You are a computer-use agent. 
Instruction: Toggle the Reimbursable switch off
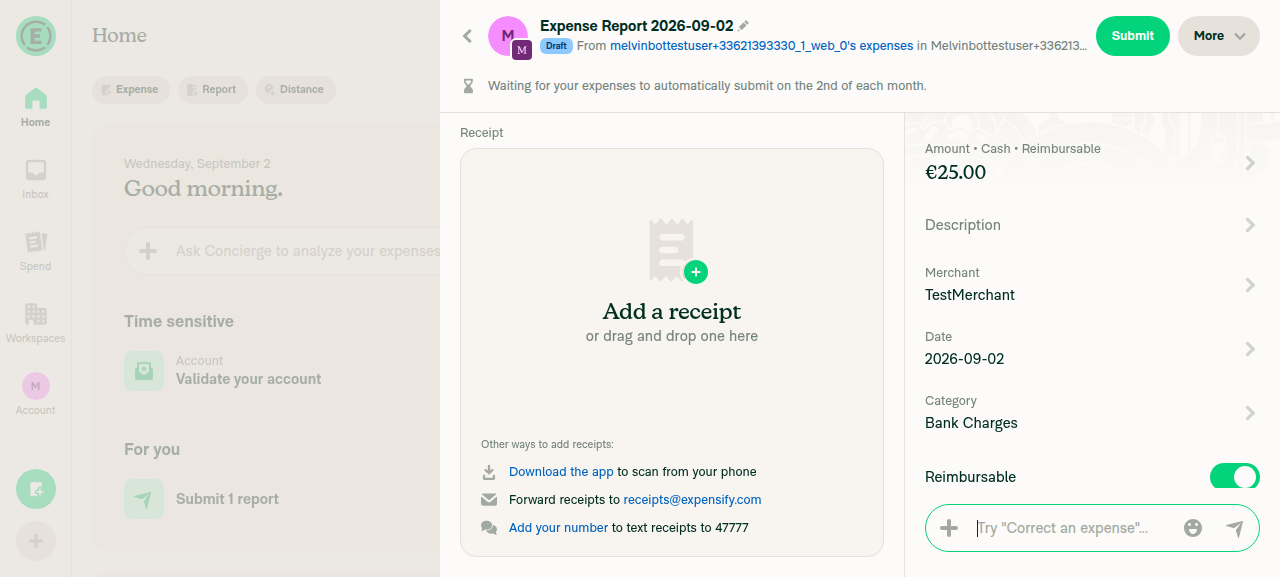coord(1235,477)
